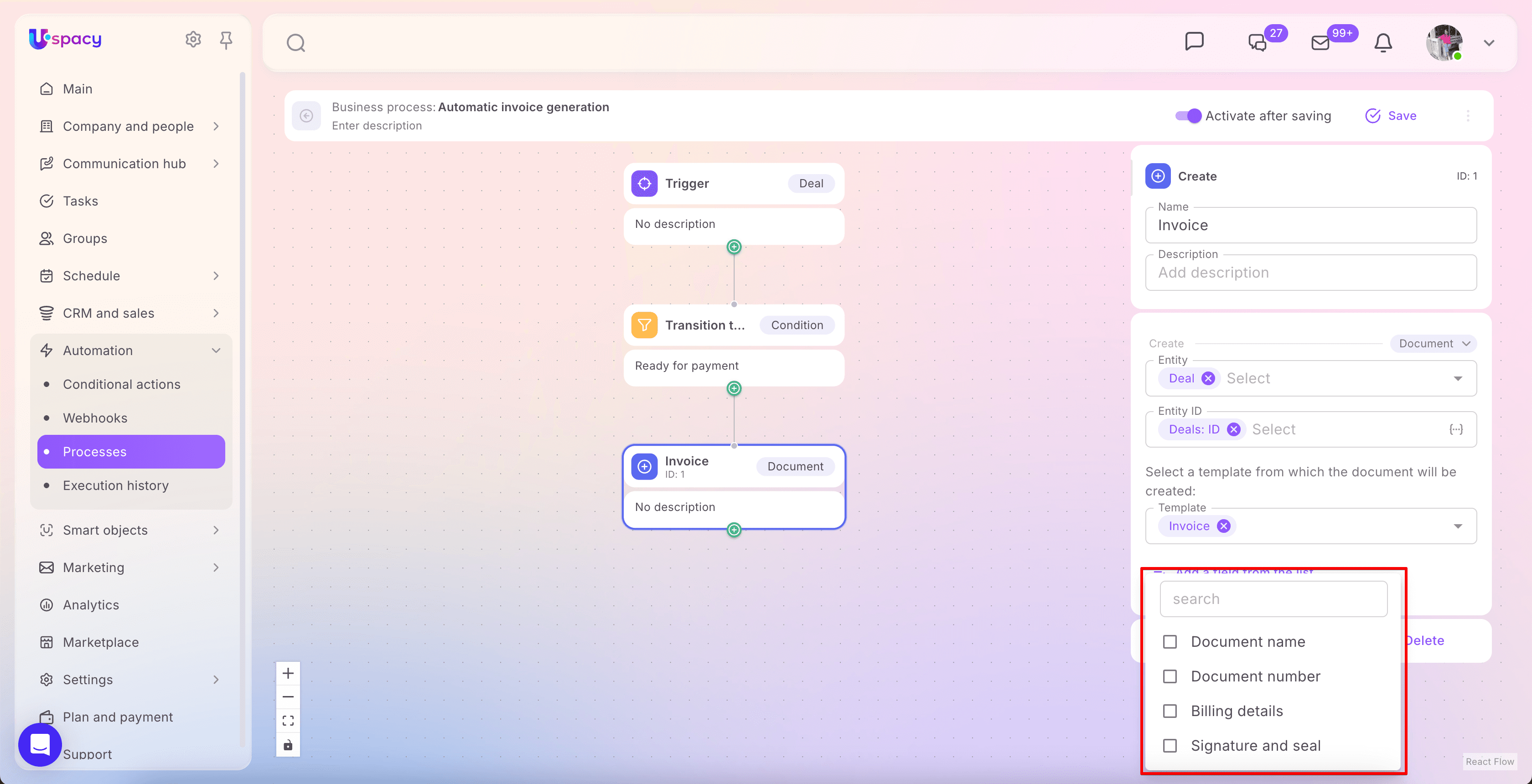1532x784 pixels.
Task: Open the support chat bubble button
Action: coord(40,744)
